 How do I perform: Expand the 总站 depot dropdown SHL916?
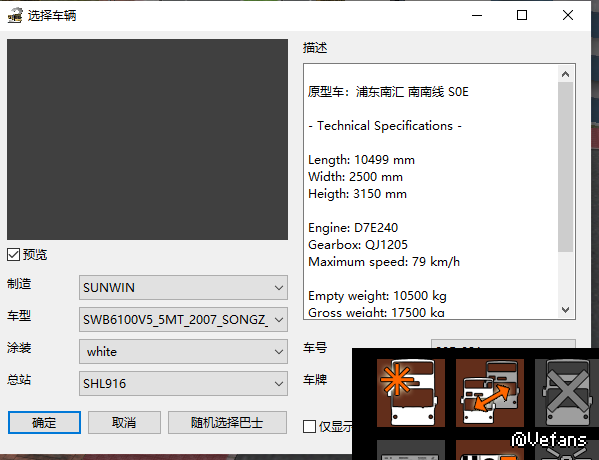coord(183,384)
